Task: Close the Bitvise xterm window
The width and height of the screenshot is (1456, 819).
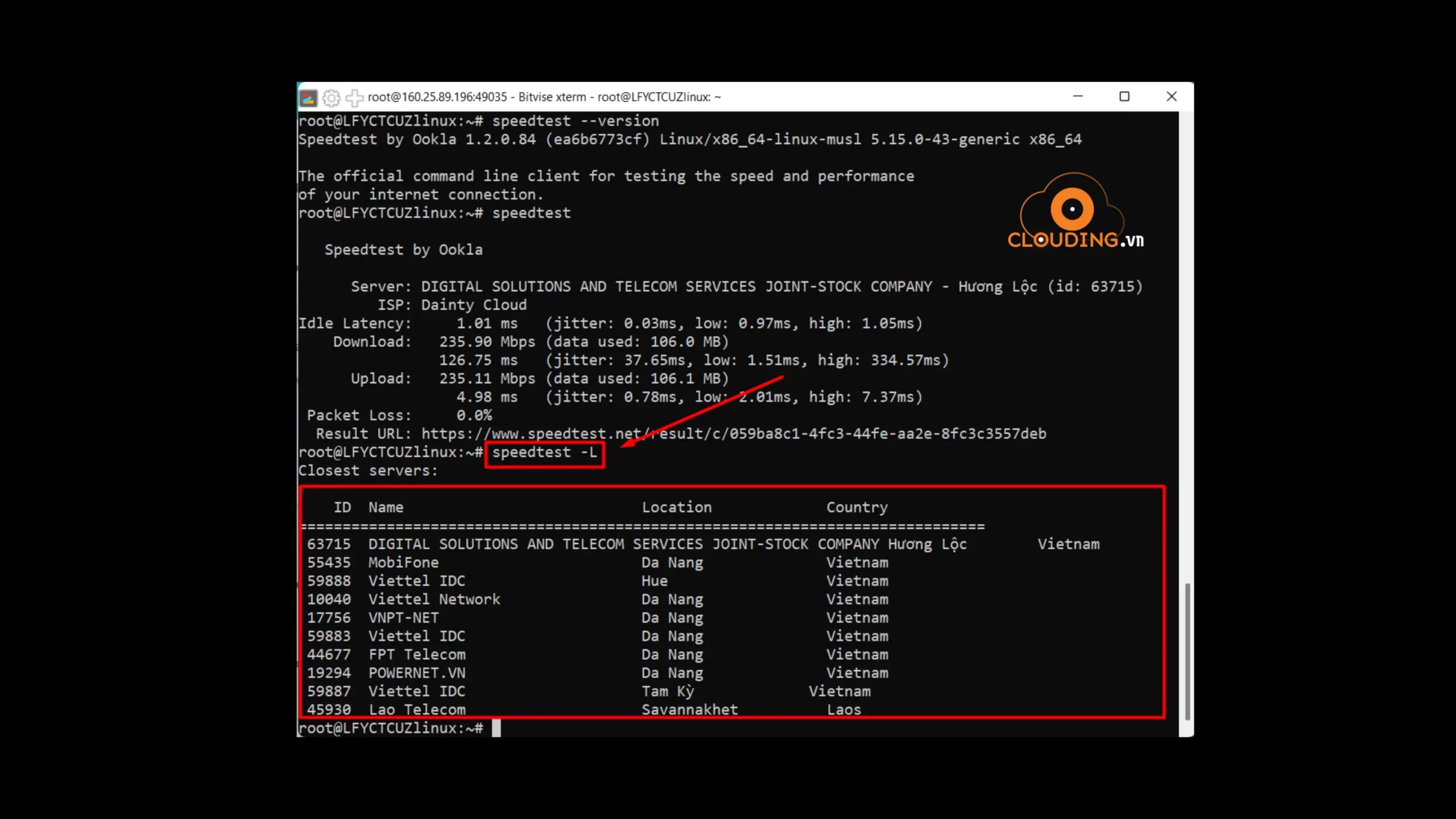Action: click(x=1172, y=97)
